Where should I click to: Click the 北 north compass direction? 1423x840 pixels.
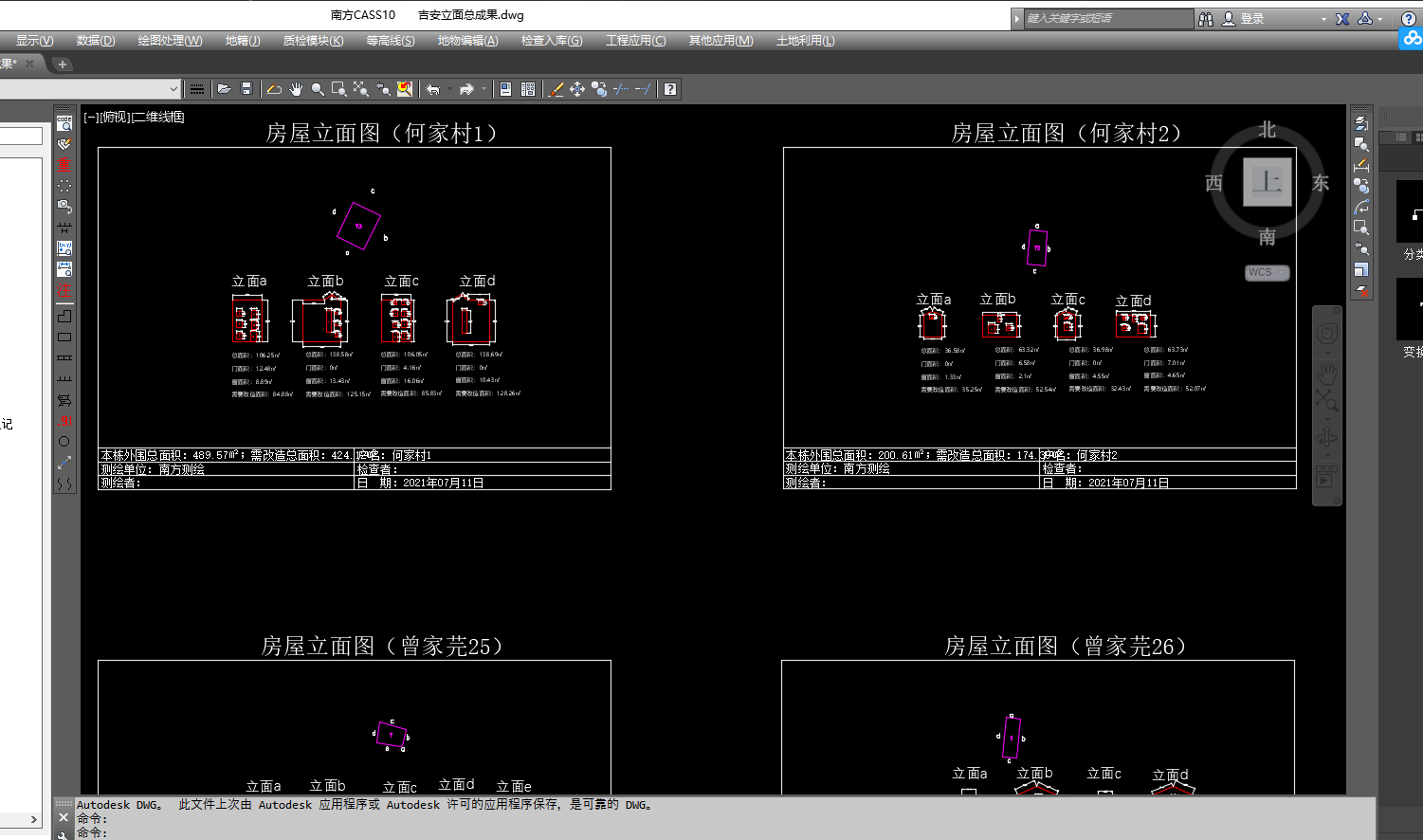tap(1268, 130)
